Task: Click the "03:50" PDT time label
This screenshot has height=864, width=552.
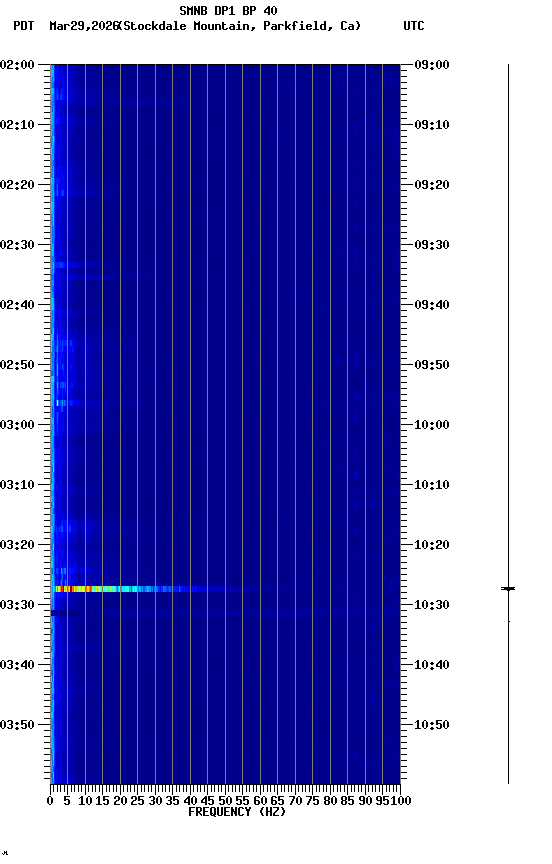Action: [17, 725]
